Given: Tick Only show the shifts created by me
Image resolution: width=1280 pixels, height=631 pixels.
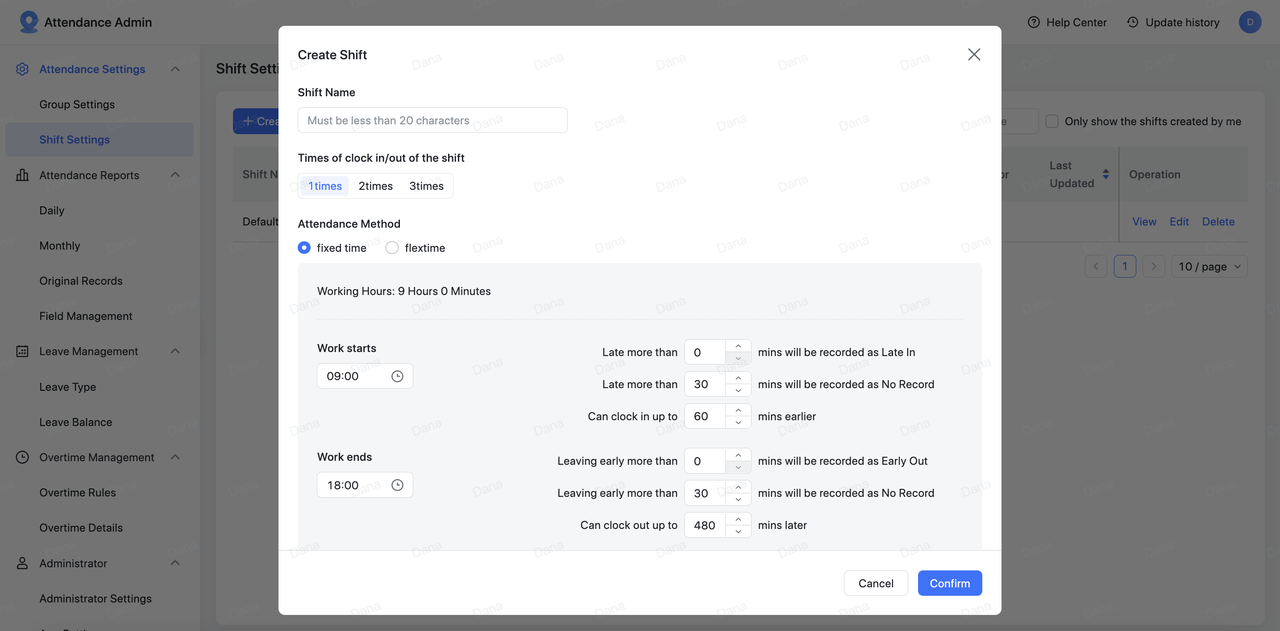Looking at the screenshot, I should point(1052,121).
